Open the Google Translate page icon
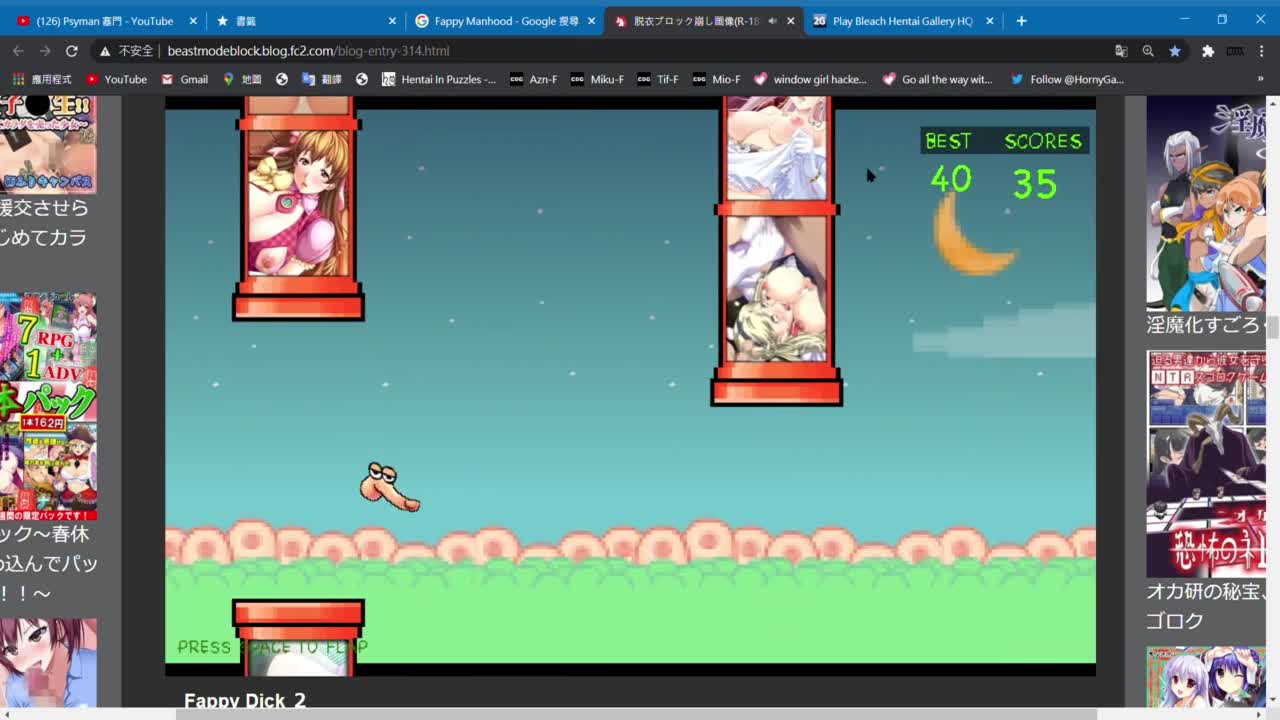1280x720 pixels. click(x=1121, y=51)
